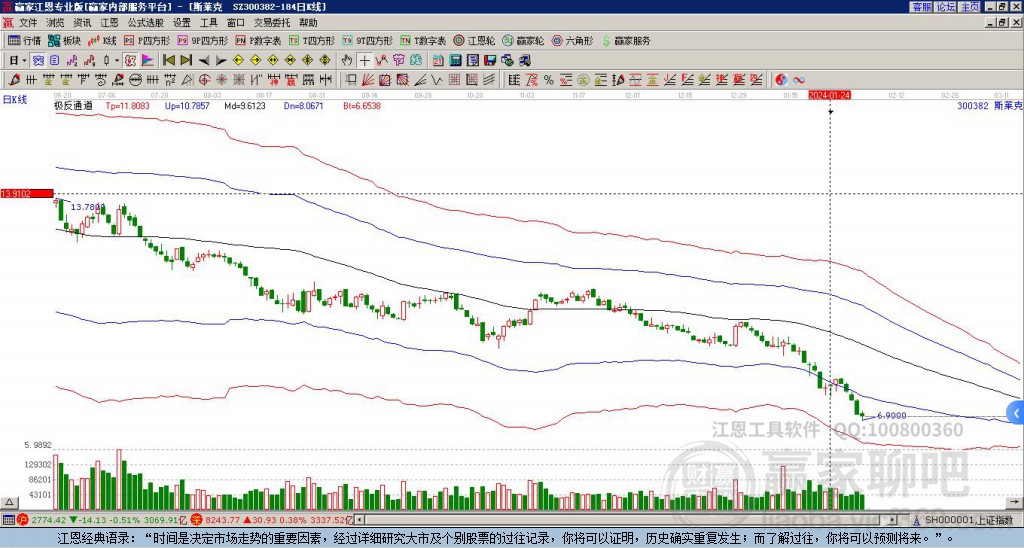Click the yin-yang taiji icon
This screenshot has height=548, width=1024.
coord(781,80)
